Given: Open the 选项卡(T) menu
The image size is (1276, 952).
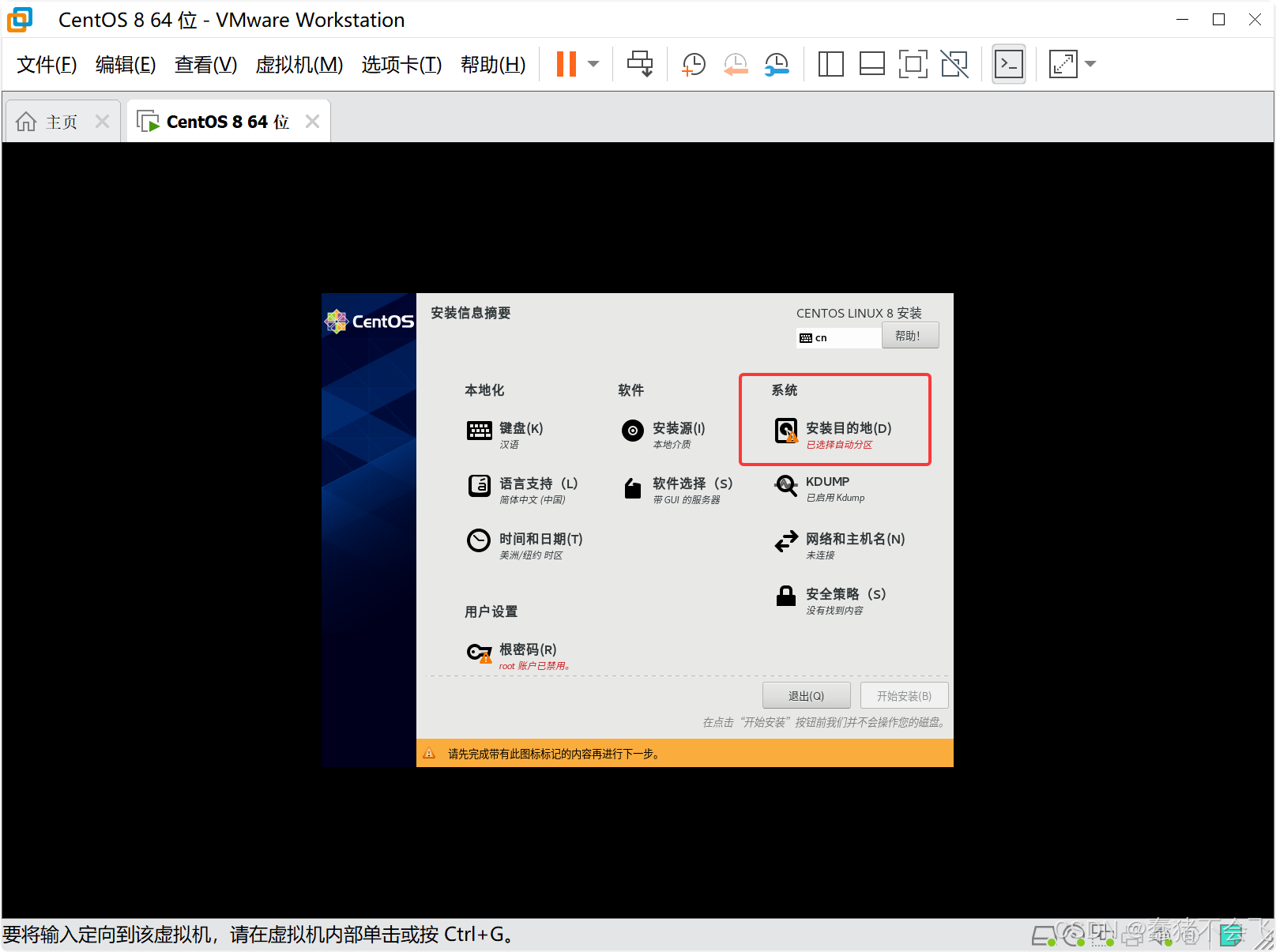Looking at the screenshot, I should coord(401,65).
